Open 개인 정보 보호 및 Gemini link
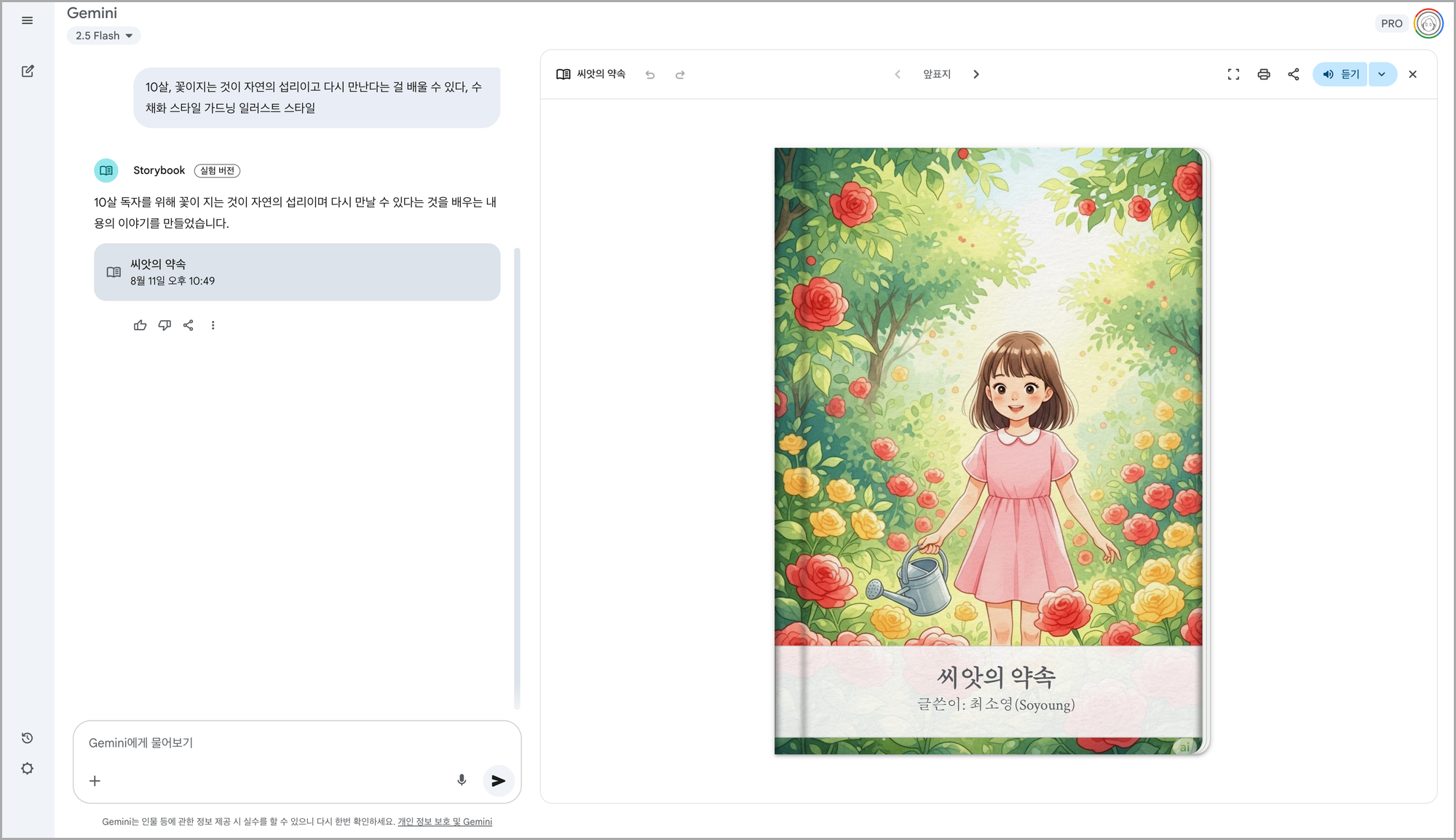This screenshot has height=840, width=1456. click(445, 822)
